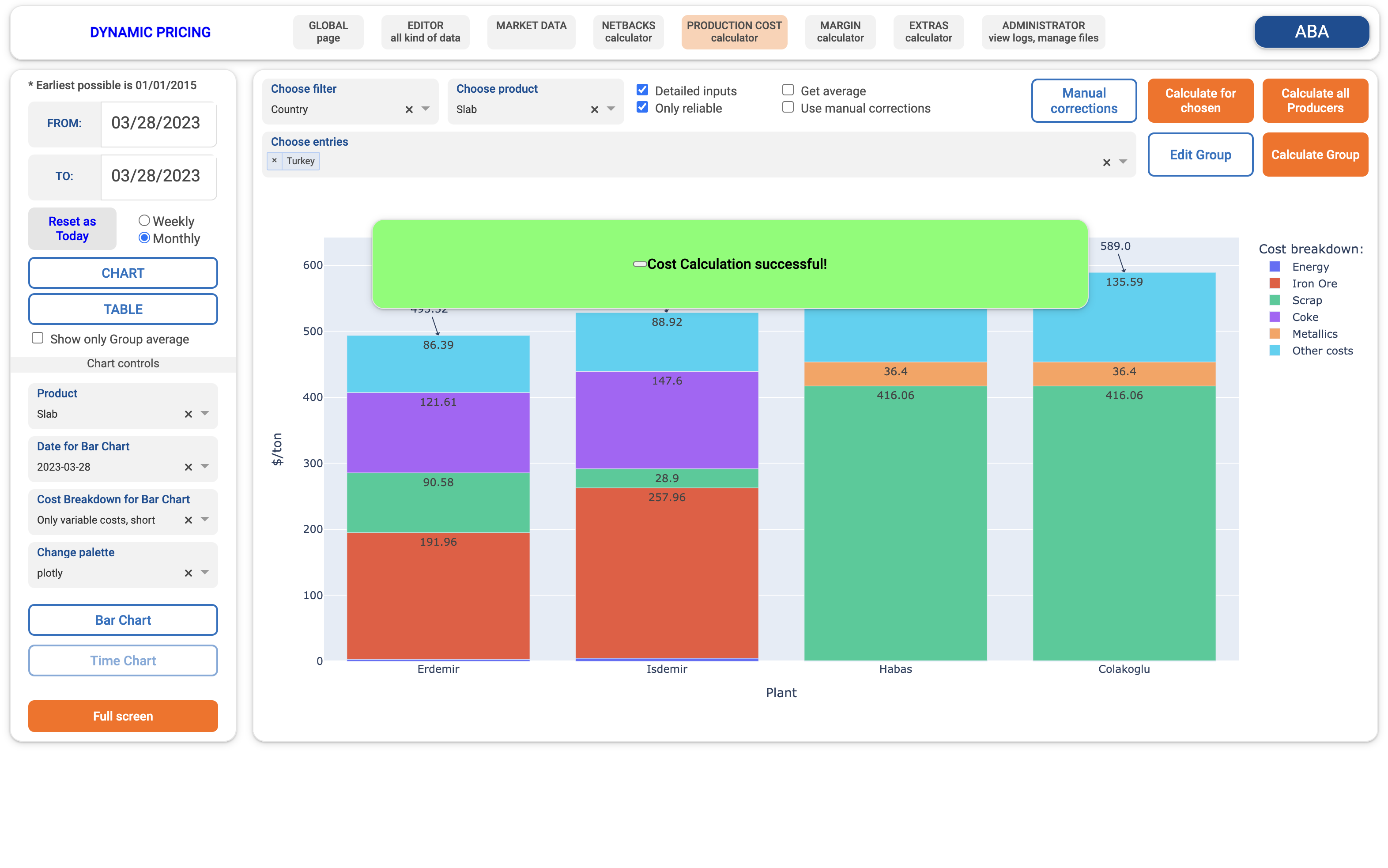Toggle Scrap legend color swatch
Viewport: 1388px width, 868px height.
click(x=1275, y=300)
